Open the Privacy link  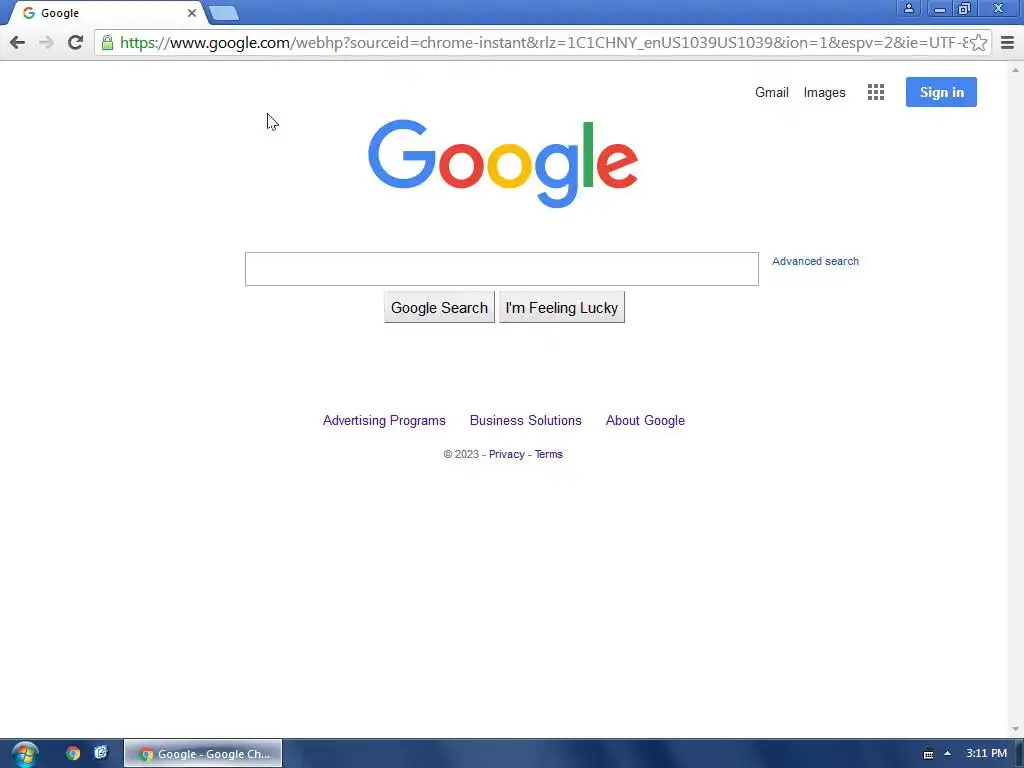tap(507, 455)
